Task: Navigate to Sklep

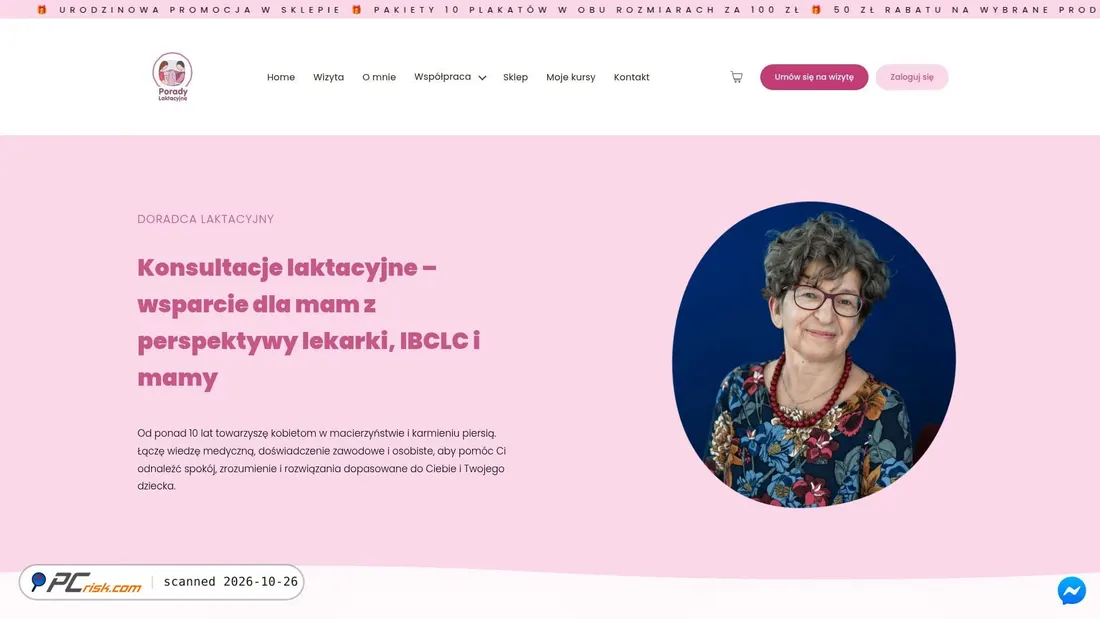Action: (515, 77)
